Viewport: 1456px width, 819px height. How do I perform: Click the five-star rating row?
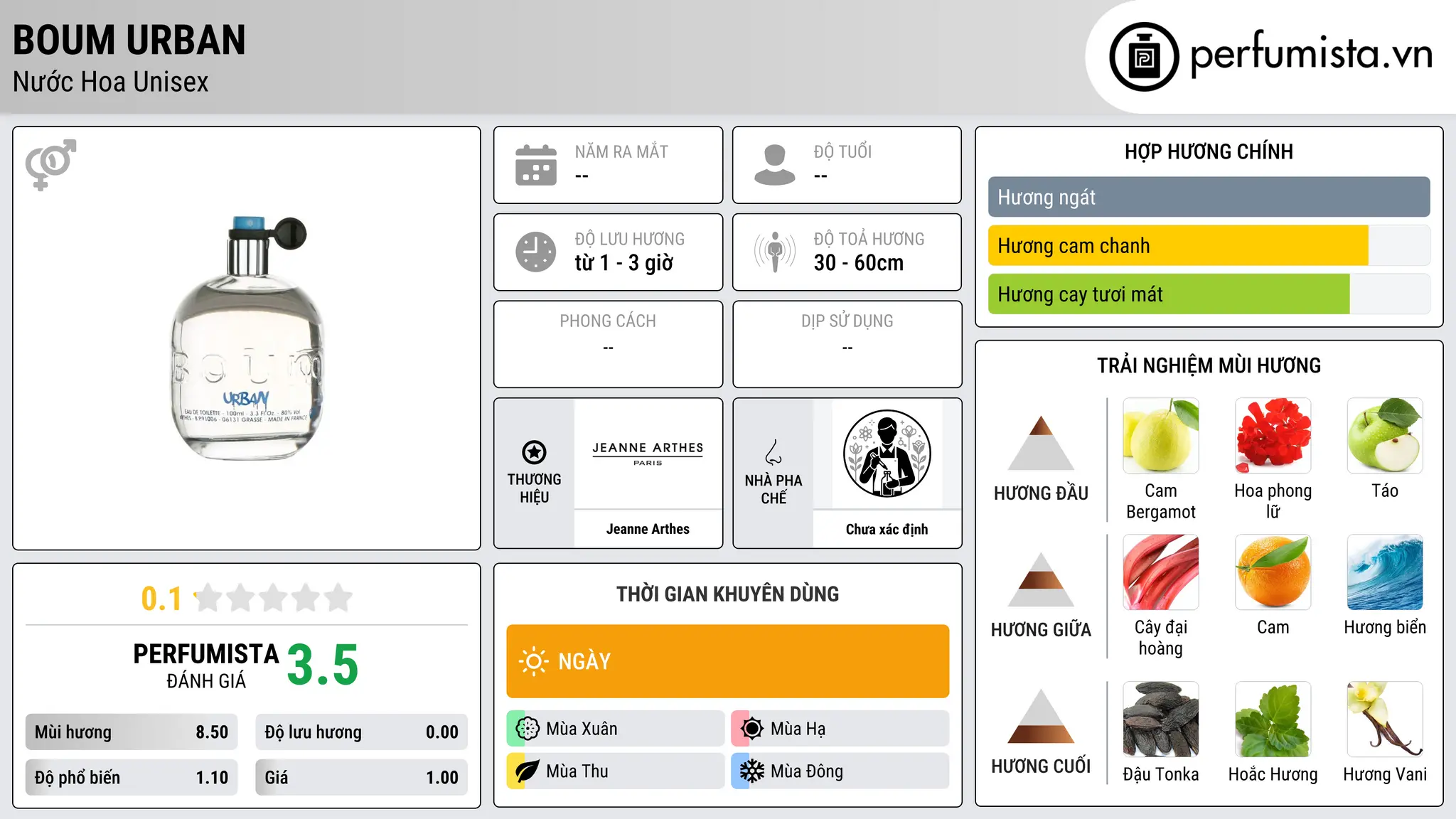(x=274, y=598)
